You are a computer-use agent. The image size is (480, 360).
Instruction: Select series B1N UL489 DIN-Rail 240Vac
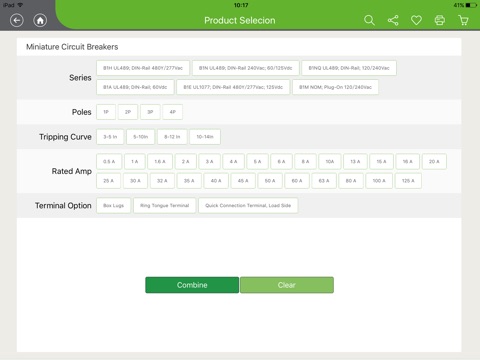(246, 68)
